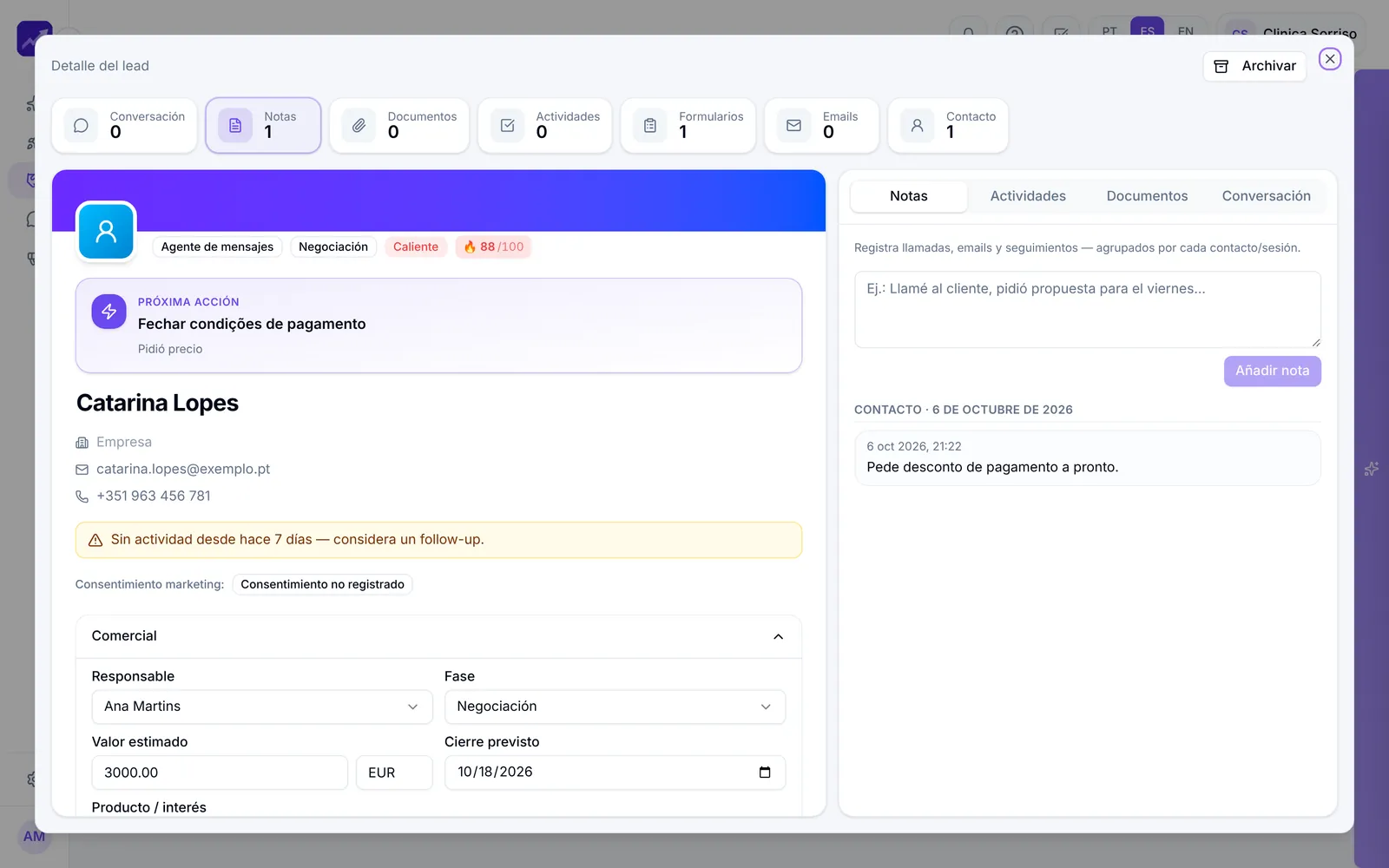Click the lead avatar person icon
1389x868 pixels.
pos(106,232)
